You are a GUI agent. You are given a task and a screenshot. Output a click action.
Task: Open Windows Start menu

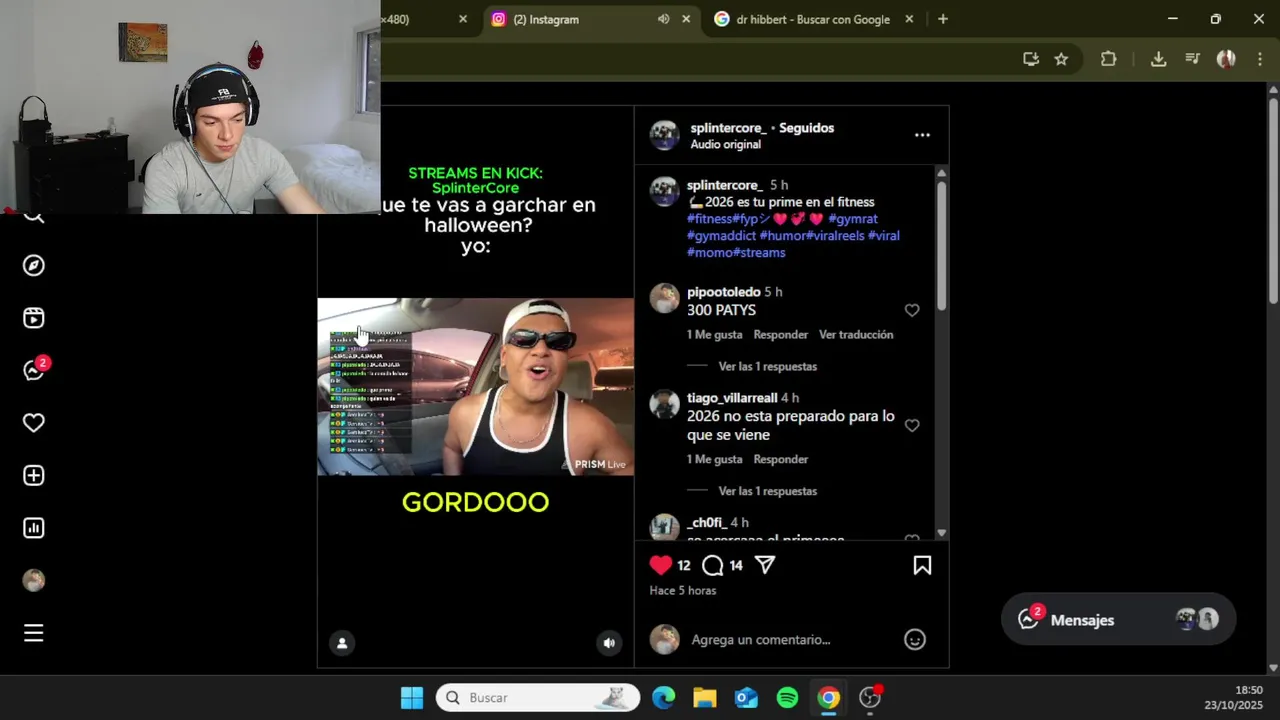tap(412, 698)
